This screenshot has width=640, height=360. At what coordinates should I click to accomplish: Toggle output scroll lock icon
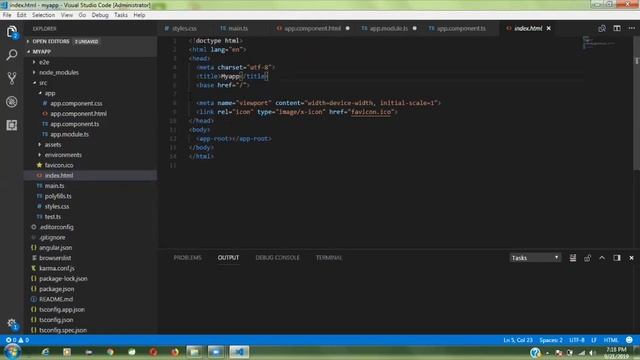(587, 258)
